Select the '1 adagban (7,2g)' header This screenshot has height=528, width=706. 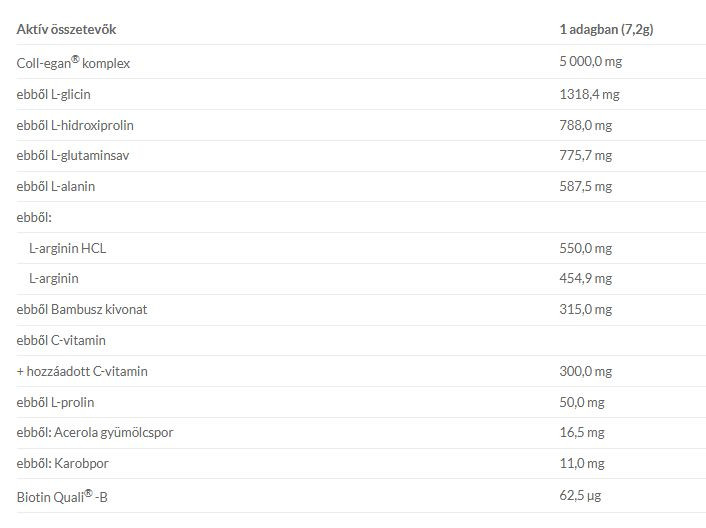point(606,30)
